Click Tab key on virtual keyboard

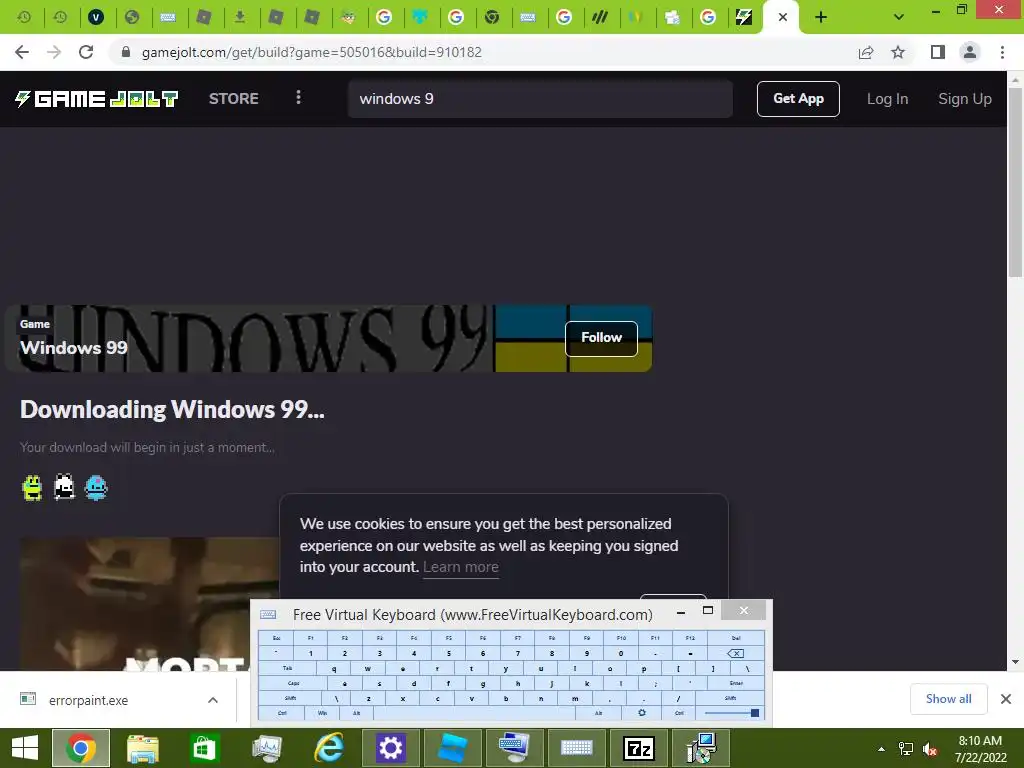[287, 668]
